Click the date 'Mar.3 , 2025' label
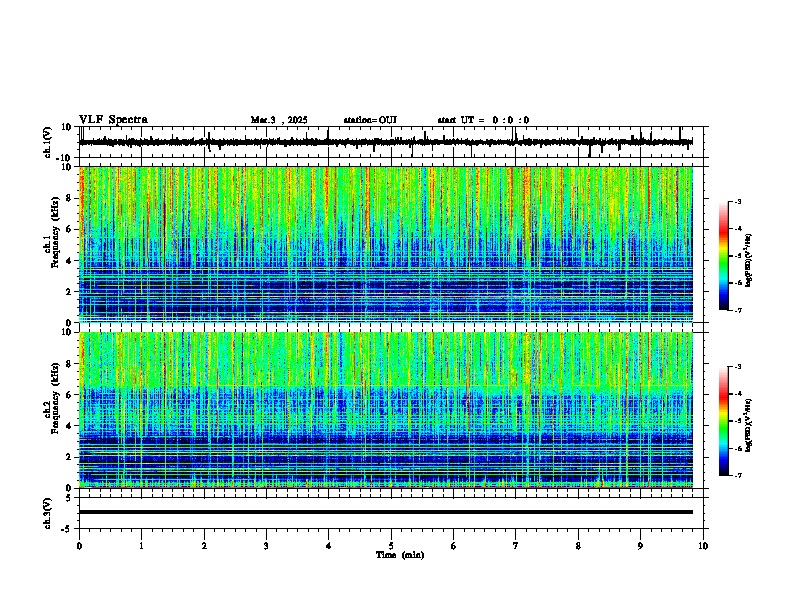Screen dimensions: 792x612 (279, 120)
